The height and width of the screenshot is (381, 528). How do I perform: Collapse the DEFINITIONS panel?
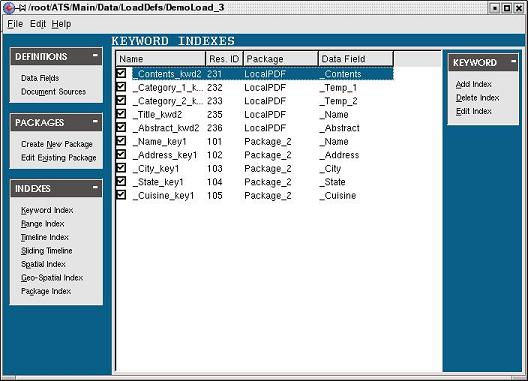tap(95, 55)
